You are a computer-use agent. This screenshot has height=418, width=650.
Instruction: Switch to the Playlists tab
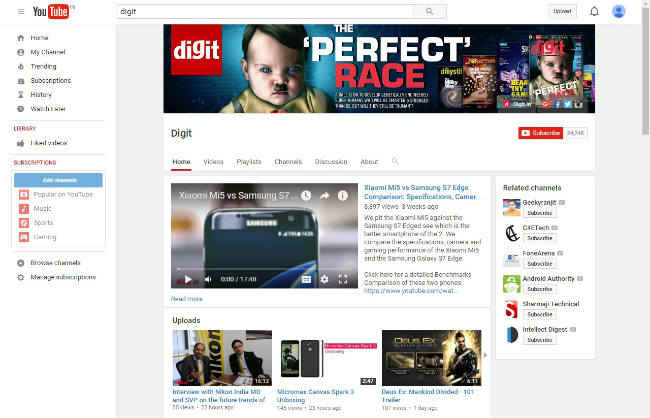point(249,162)
